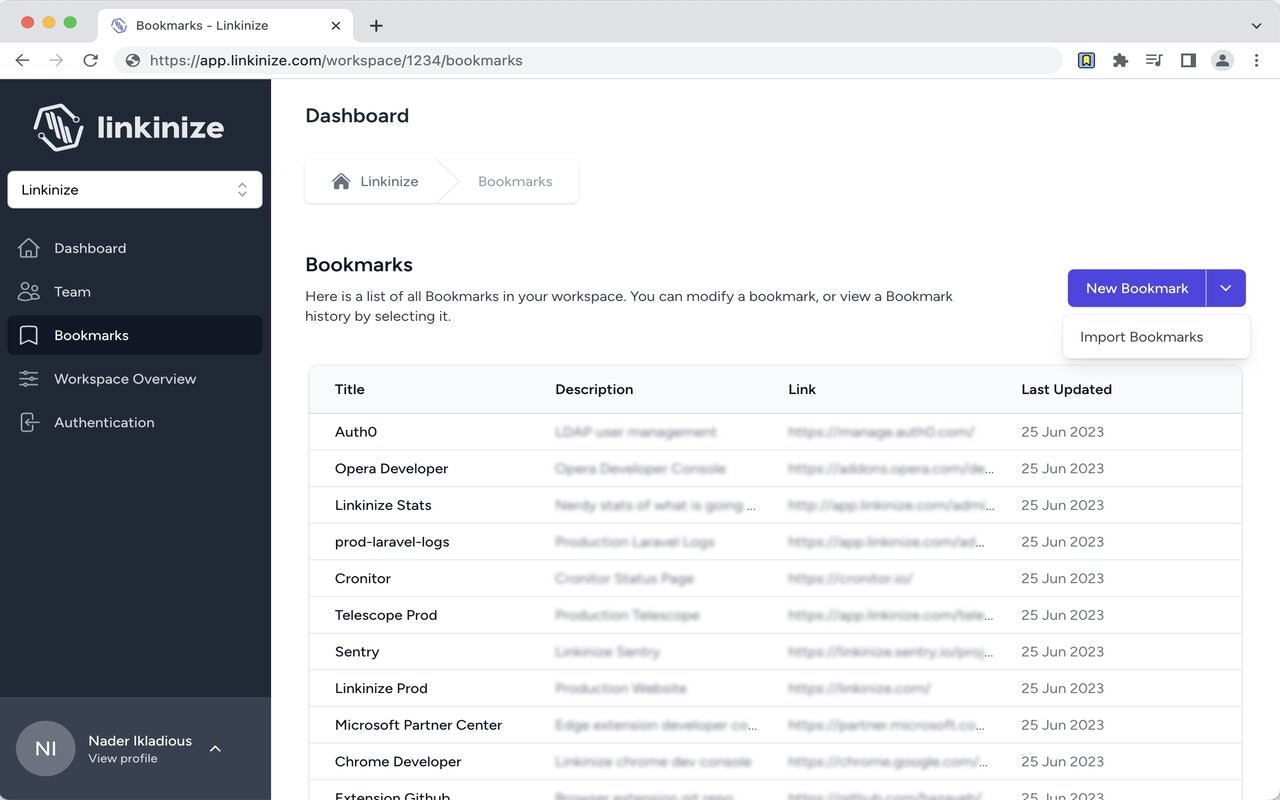The height and width of the screenshot is (800, 1280).
Task: Select the Opera Developer bookmark
Action: (x=775, y=468)
